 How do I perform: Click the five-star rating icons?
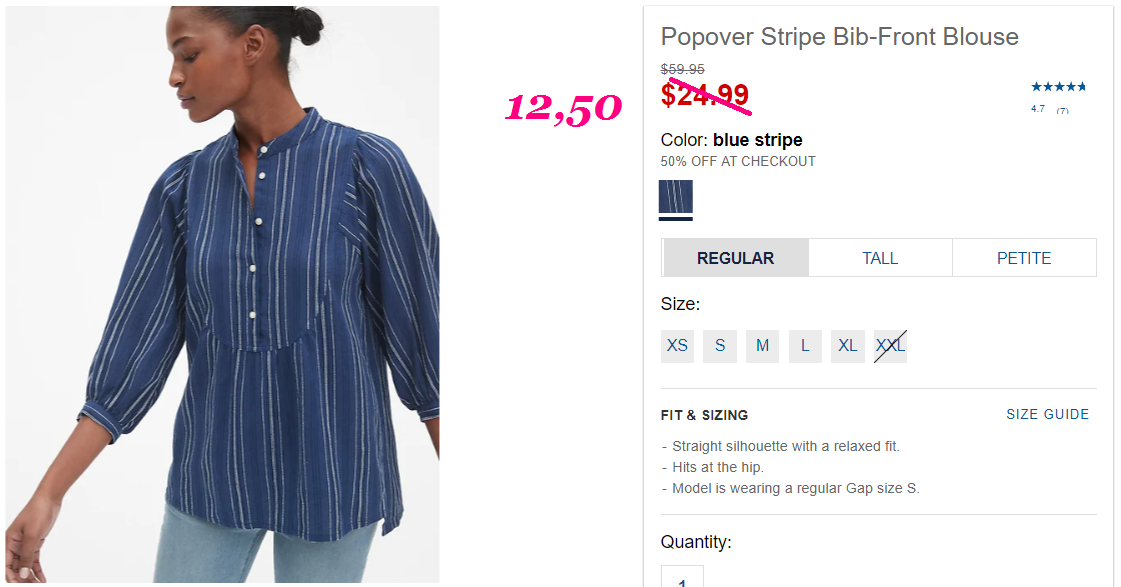pos(1058,87)
